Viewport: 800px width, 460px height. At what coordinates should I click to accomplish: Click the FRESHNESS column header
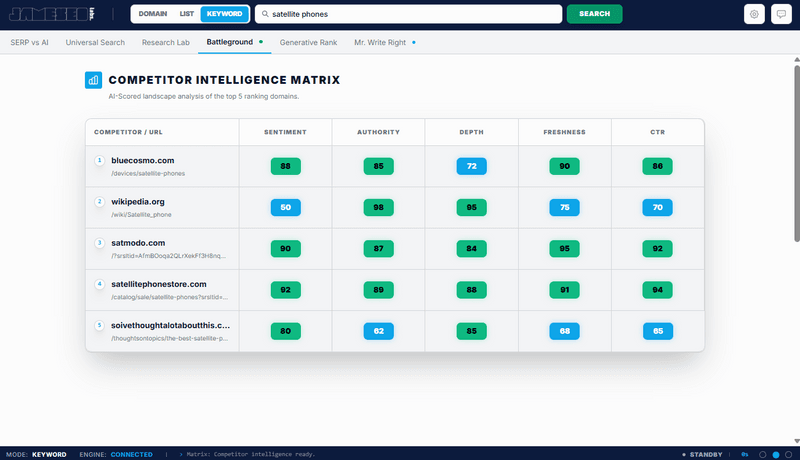564,132
